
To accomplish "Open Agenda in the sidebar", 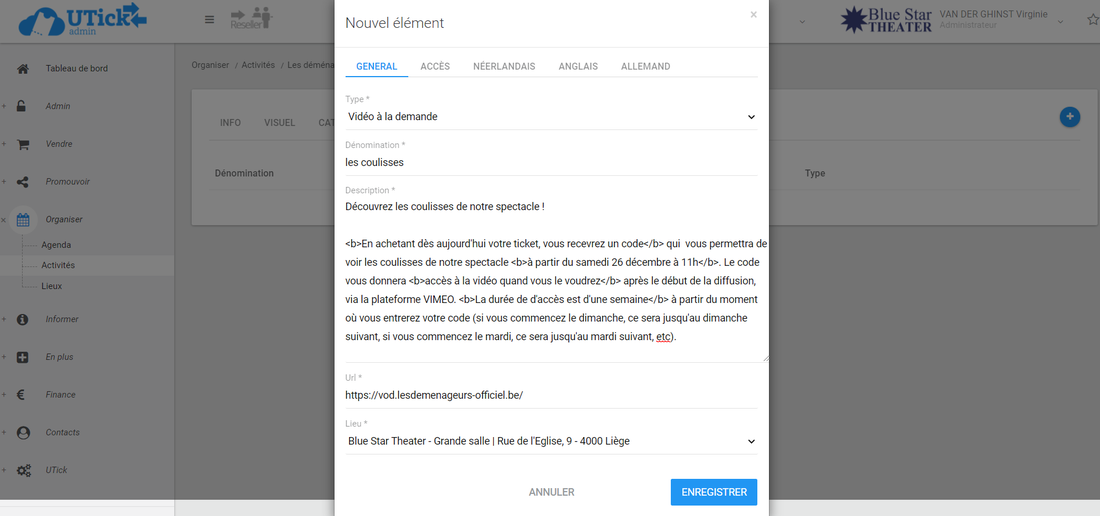I will (56, 245).
